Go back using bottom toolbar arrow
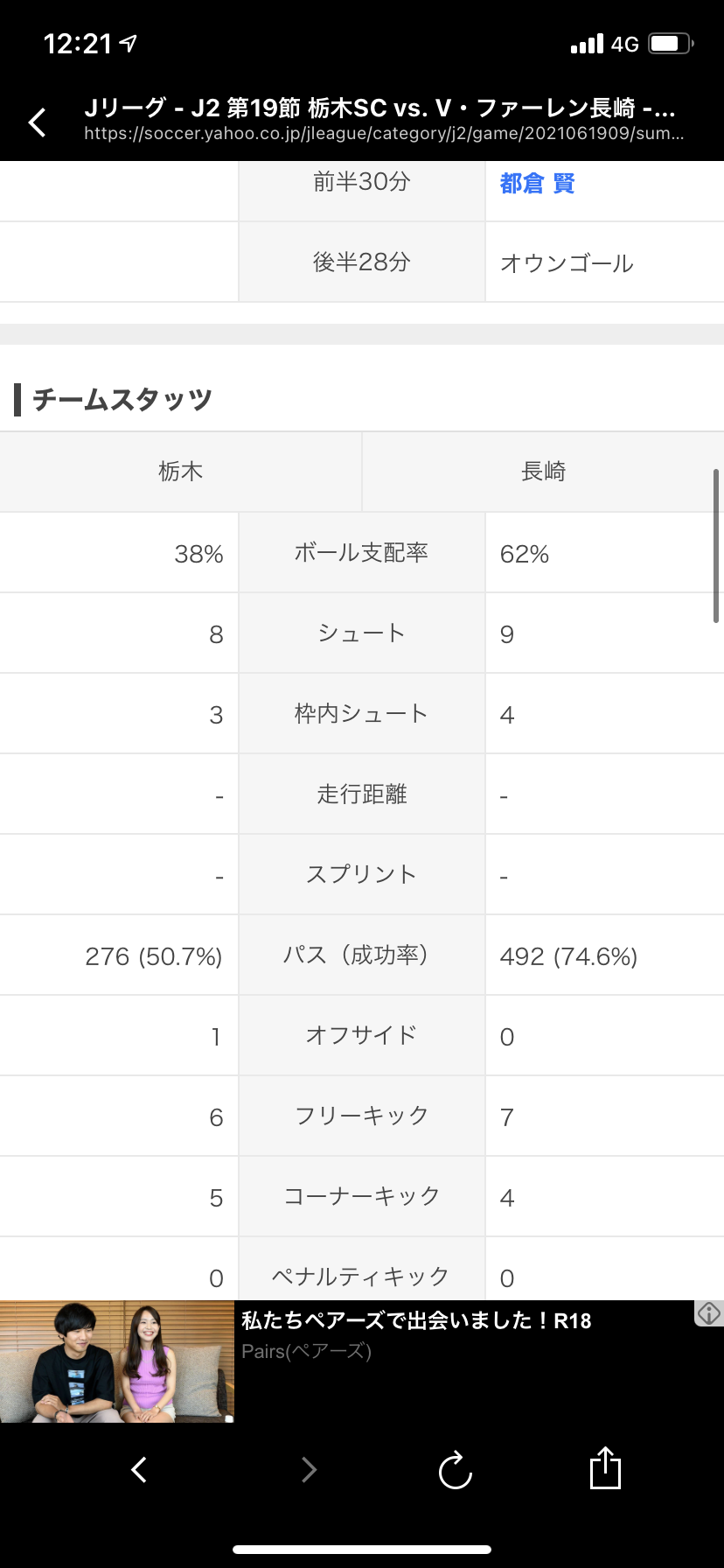Image resolution: width=724 pixels, height=1568 pixels. point(138,1469)
